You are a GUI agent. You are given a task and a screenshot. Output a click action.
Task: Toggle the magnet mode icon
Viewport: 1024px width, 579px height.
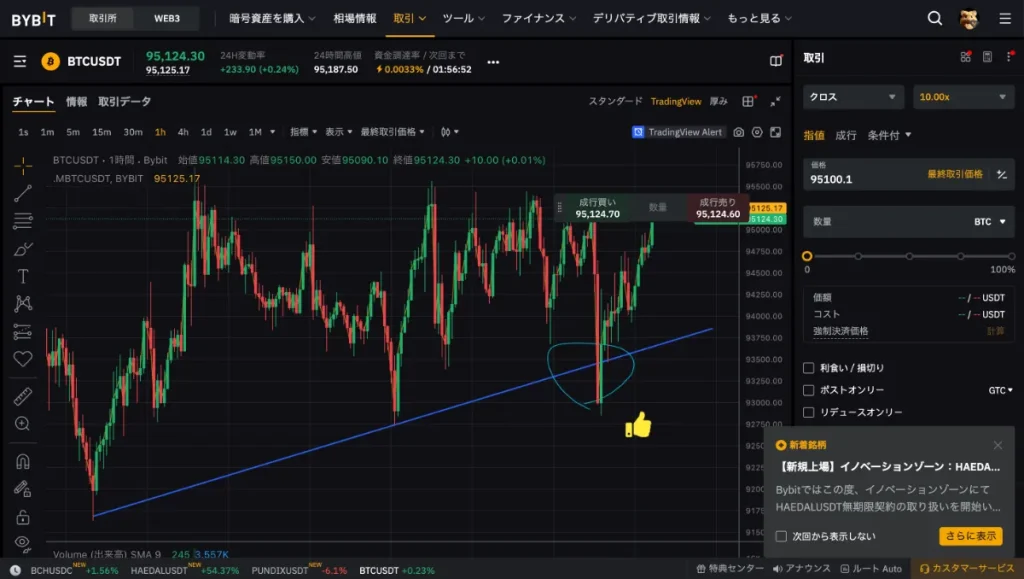click(23, 462)
